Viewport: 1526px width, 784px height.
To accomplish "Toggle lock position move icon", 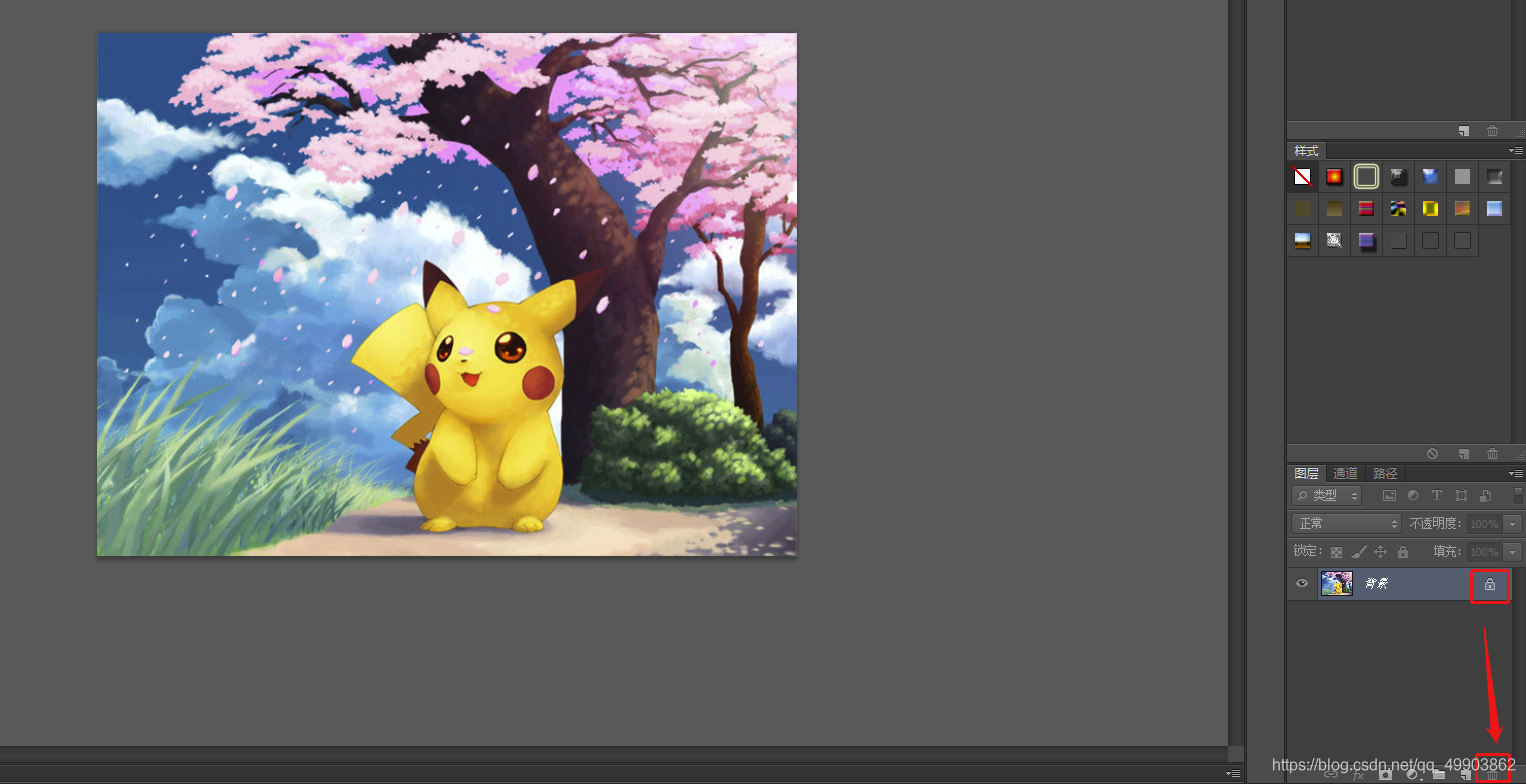I will pos(1380,551).
